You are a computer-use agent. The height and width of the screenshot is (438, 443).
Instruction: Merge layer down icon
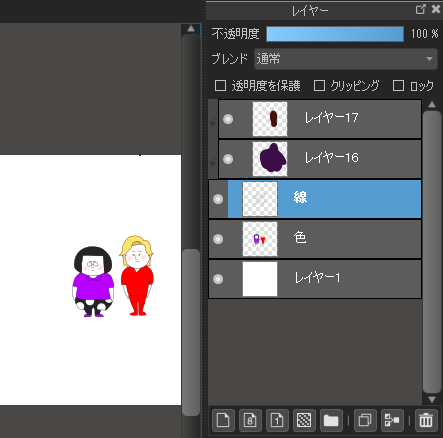pos(392,420)
